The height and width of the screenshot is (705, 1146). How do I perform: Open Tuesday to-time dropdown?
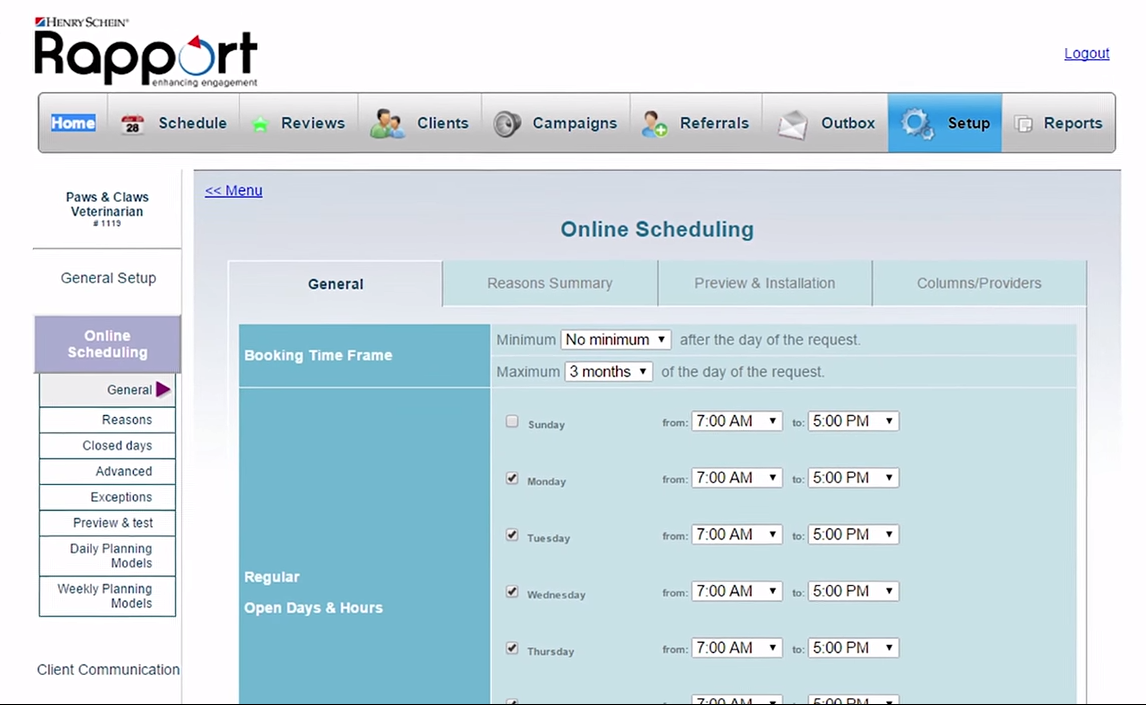[x=853, y=535]
